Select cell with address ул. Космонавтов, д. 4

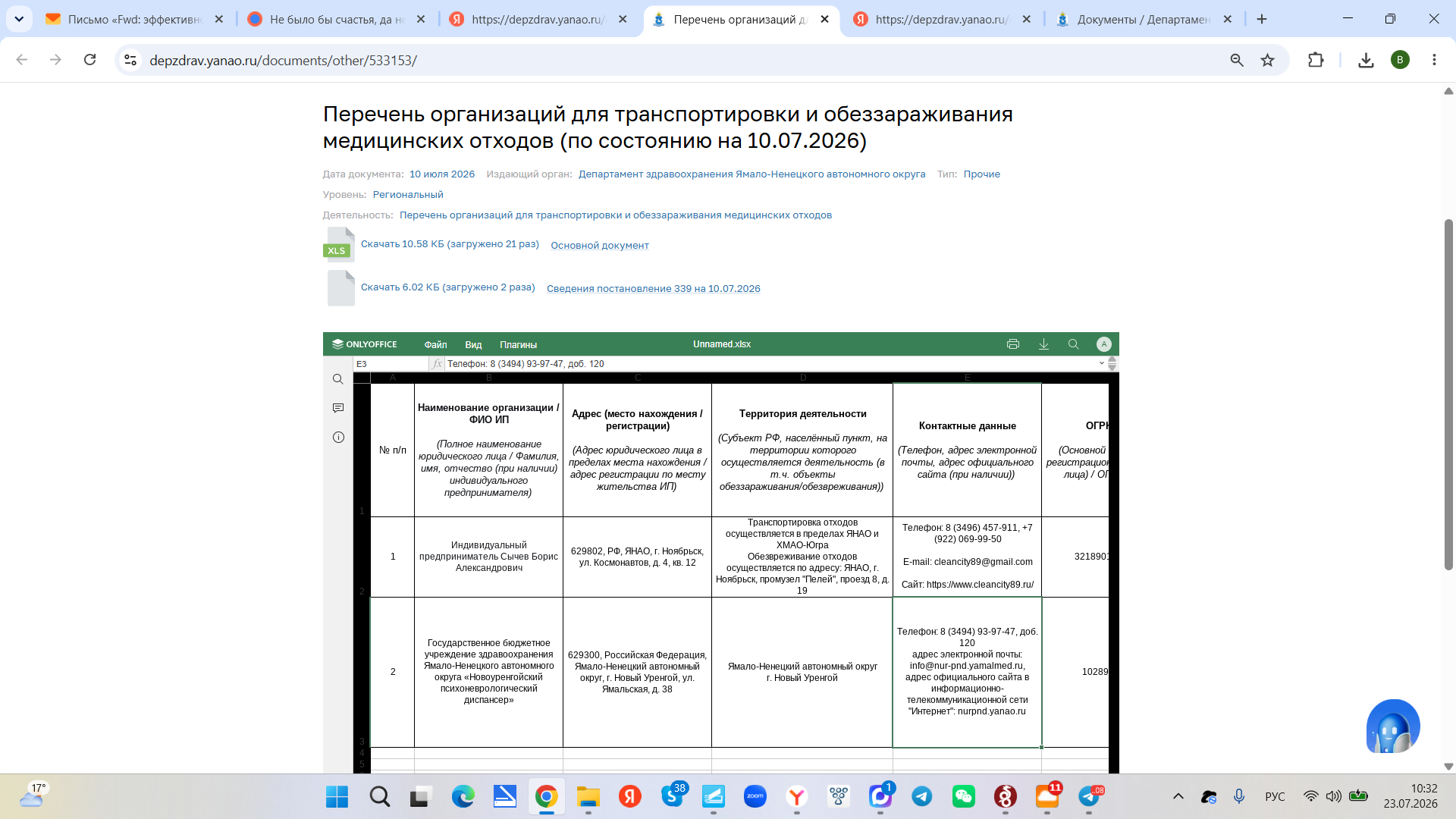point(638,557)
